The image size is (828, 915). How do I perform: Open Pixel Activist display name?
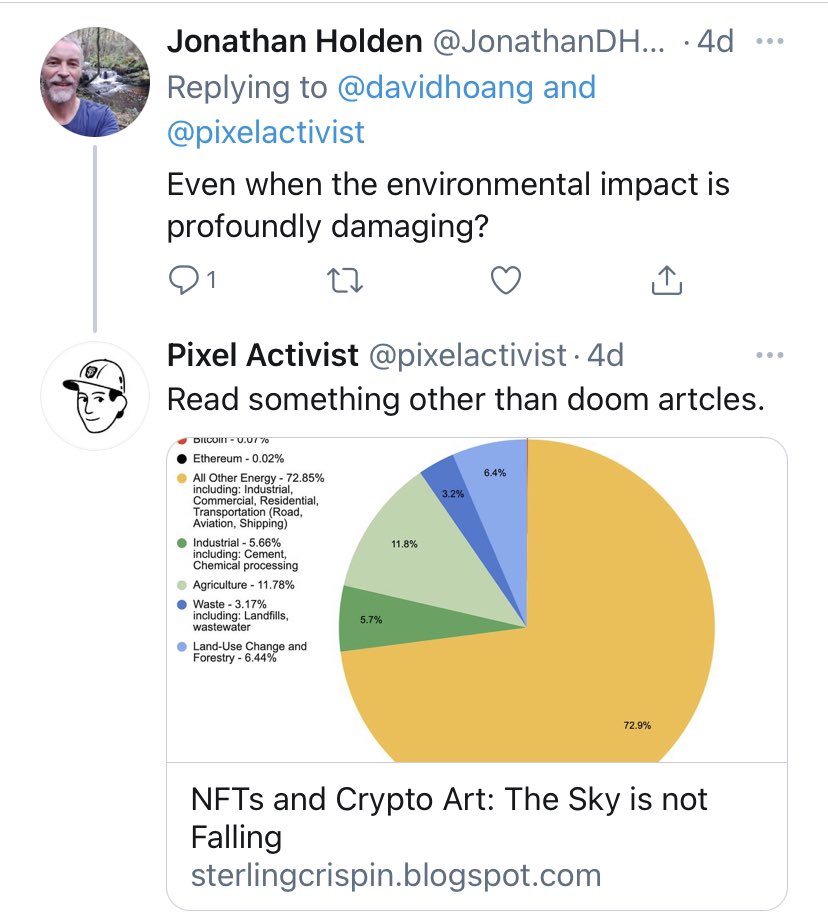pos(262,355)
